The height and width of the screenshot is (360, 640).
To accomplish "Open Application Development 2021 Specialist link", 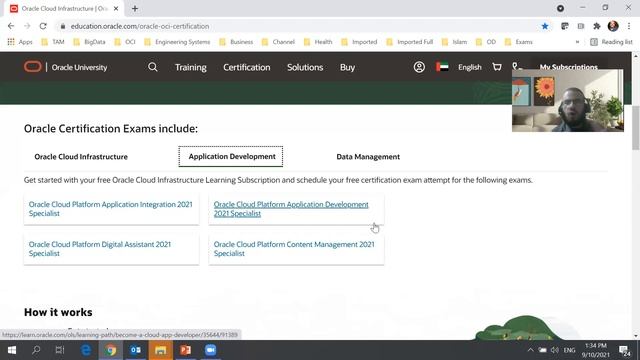I will point(291,209).
